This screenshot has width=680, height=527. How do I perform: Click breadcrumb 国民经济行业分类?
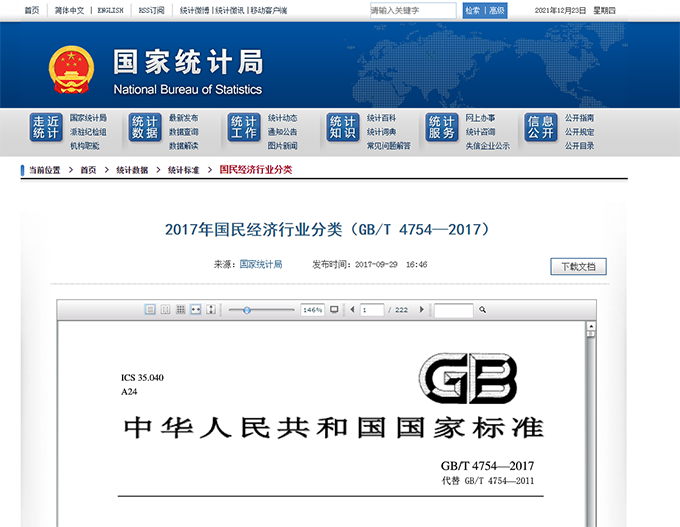point(255,170)
